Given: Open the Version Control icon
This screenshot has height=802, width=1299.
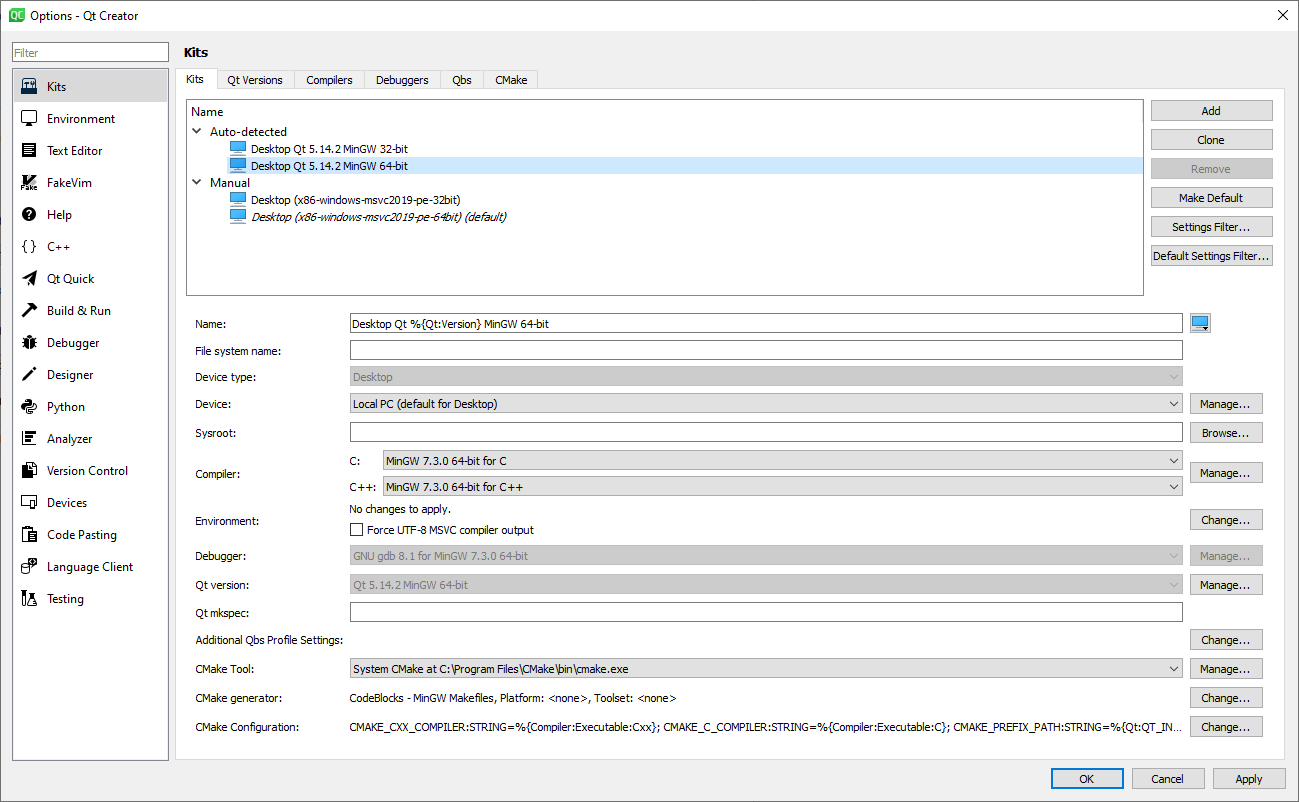Looking at the screenshot, I should [x=29, y=471].
